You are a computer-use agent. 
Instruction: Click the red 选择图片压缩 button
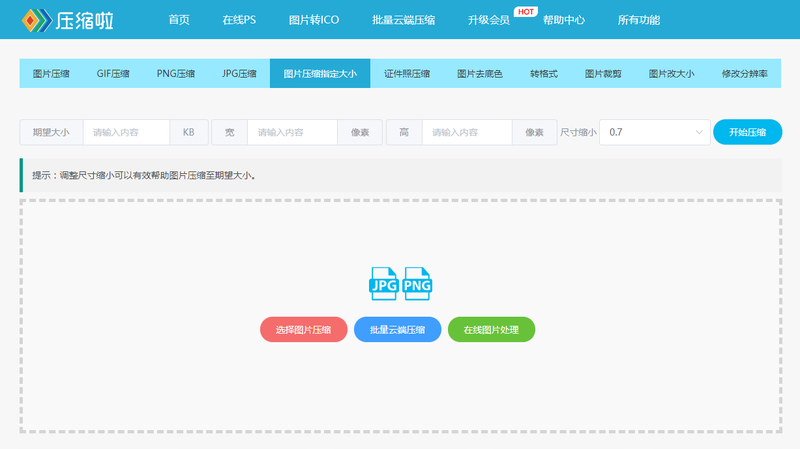tap(304, 330)
